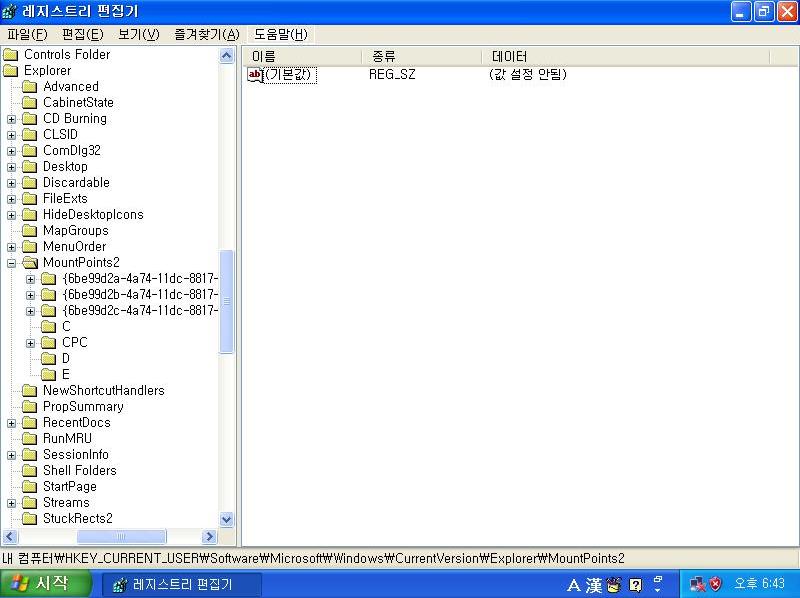
Task: Expand the RecentDocs key
Action: tap(11, 423)
